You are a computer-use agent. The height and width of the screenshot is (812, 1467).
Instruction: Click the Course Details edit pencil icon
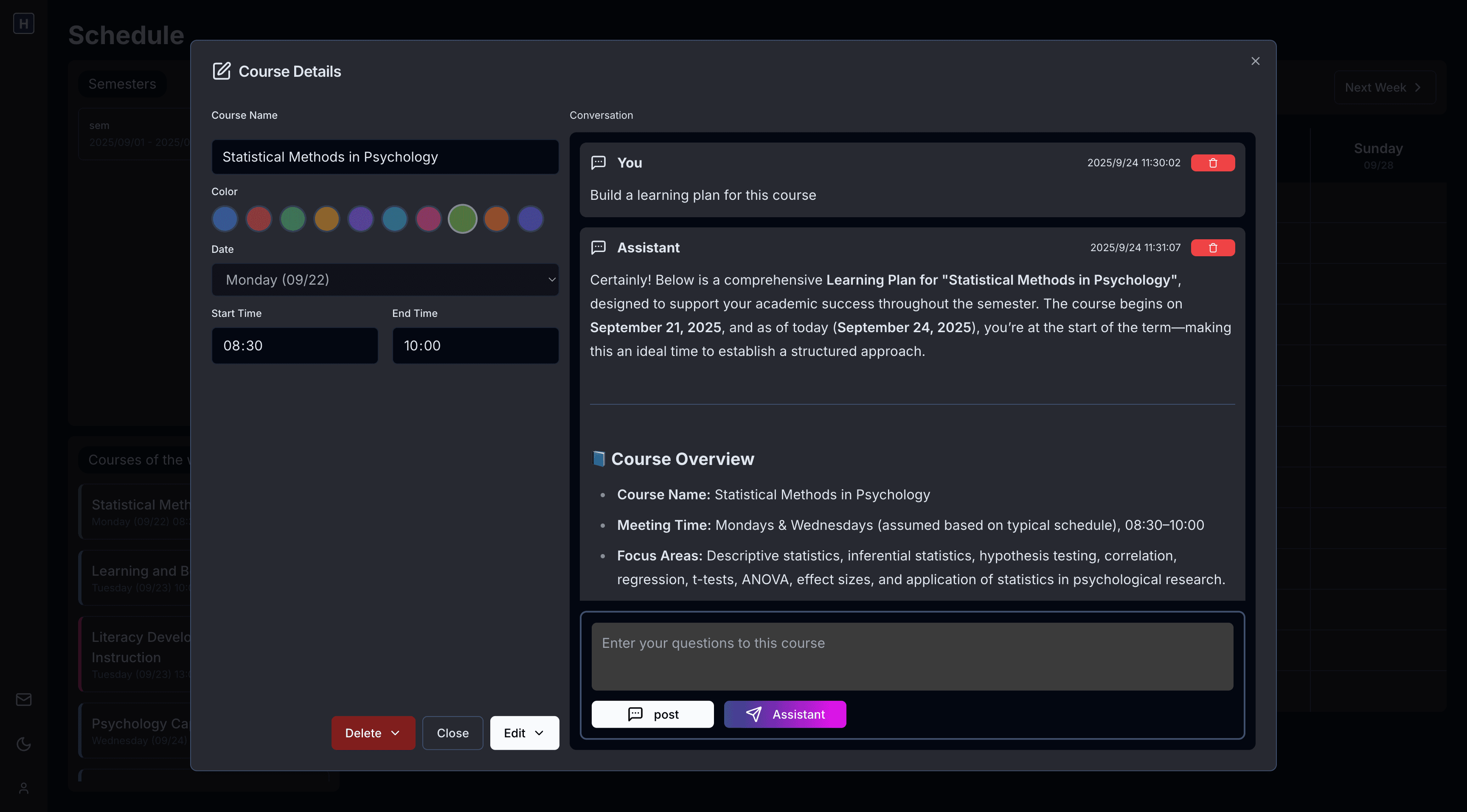(222, 71)
